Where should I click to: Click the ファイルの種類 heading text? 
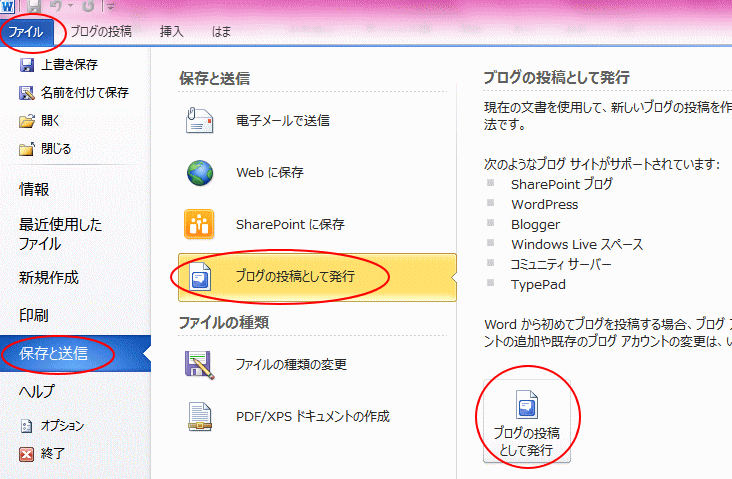coord(224,323)
